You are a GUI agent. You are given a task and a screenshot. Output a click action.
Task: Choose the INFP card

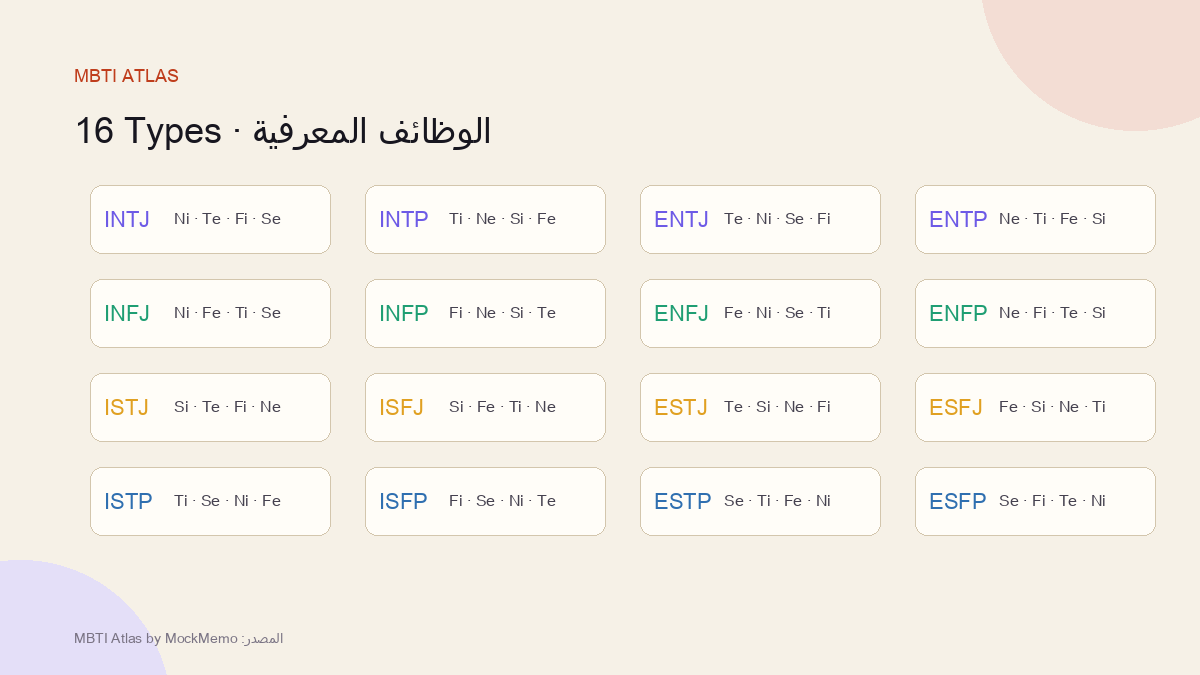click(x=485, y=313)
